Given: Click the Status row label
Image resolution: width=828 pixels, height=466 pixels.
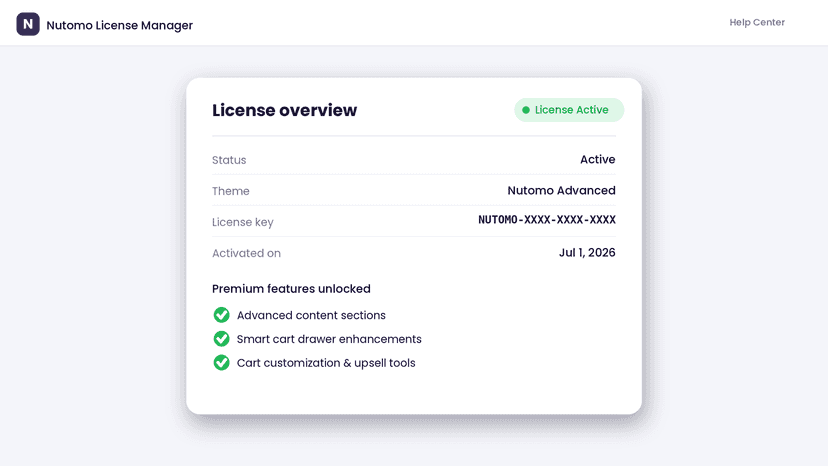Looking at the screenshot, I should click(229, 160).
